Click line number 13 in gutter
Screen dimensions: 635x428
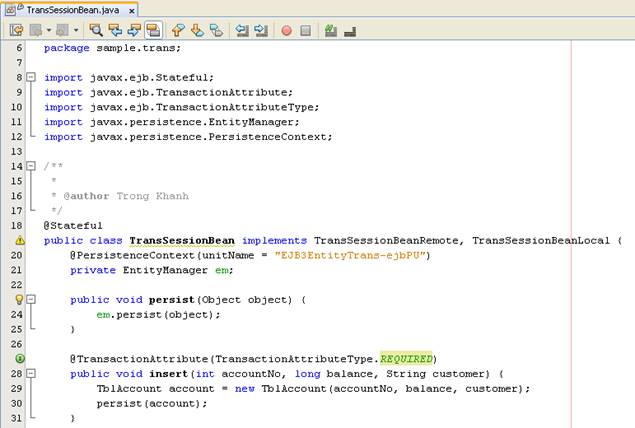coord(17,151)
